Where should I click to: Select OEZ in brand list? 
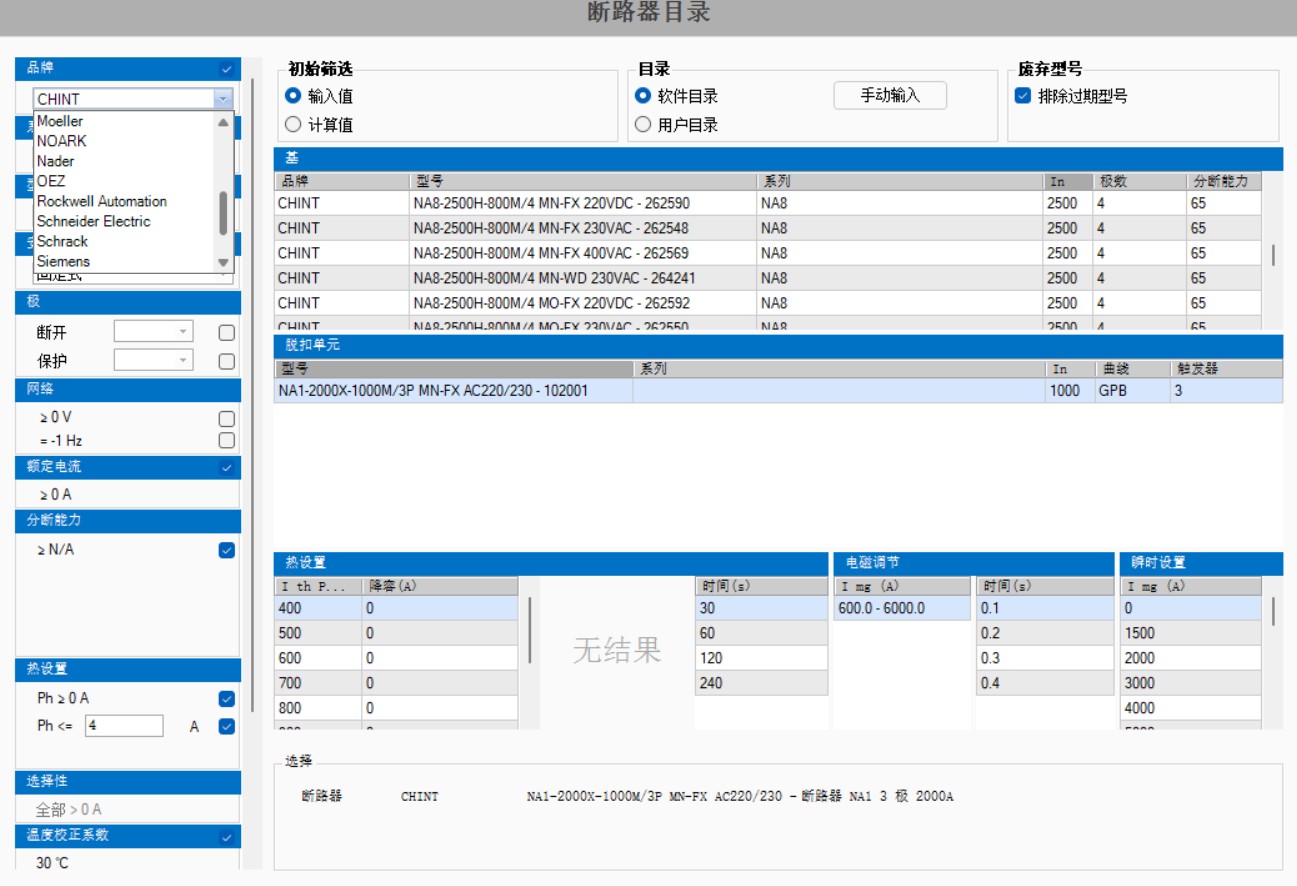point(51,181)
